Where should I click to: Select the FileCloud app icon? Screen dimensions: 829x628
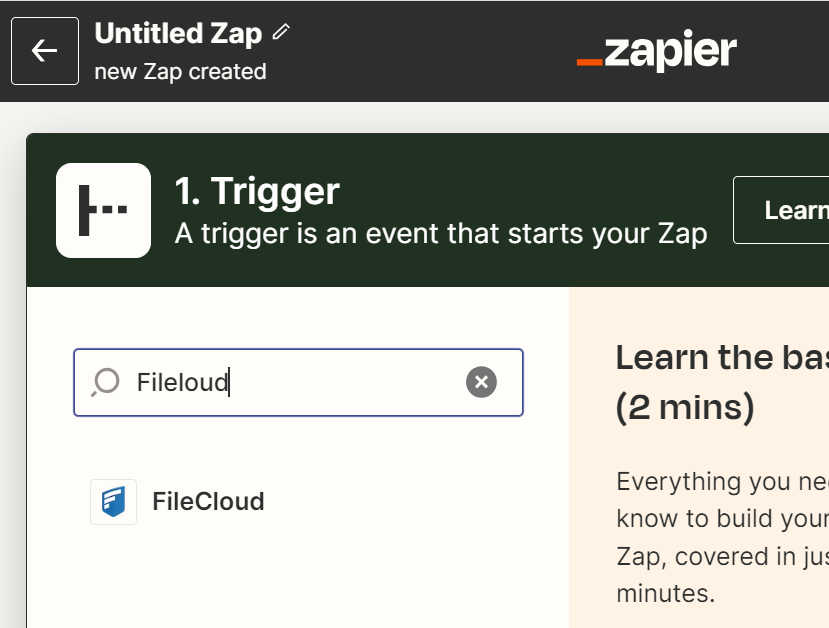113,501
